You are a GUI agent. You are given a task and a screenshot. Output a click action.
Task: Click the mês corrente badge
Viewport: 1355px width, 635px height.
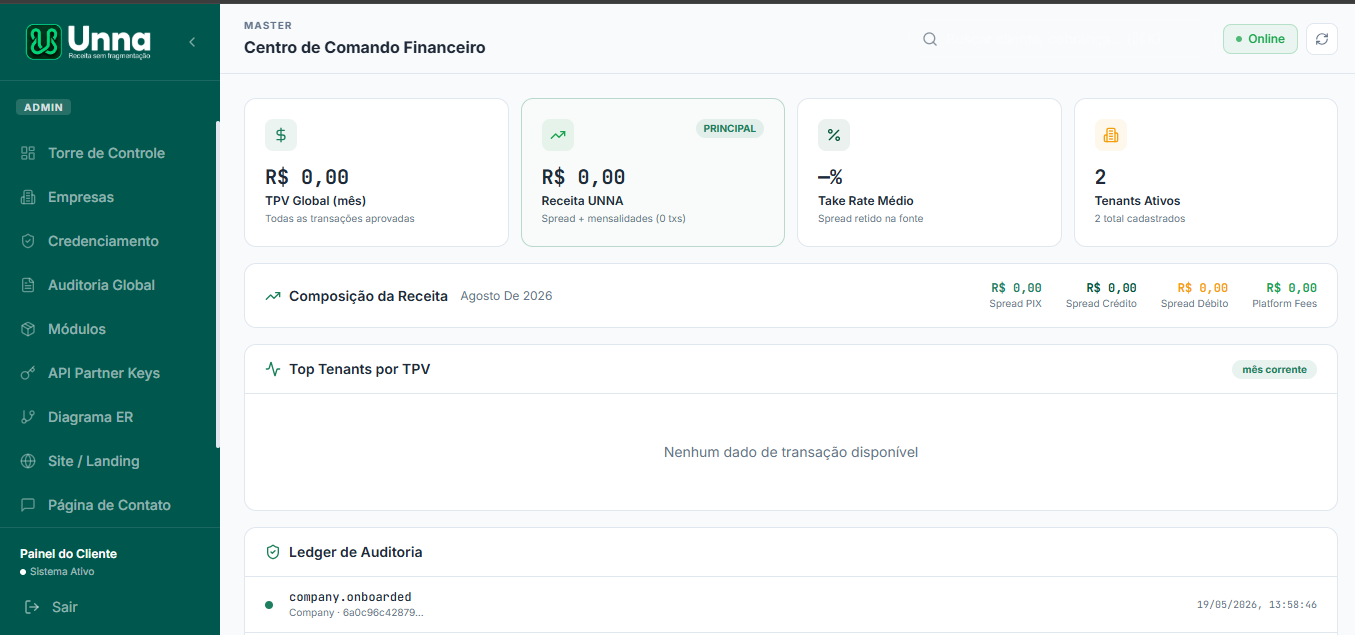pyautogui.click(x=1274, y=370)
